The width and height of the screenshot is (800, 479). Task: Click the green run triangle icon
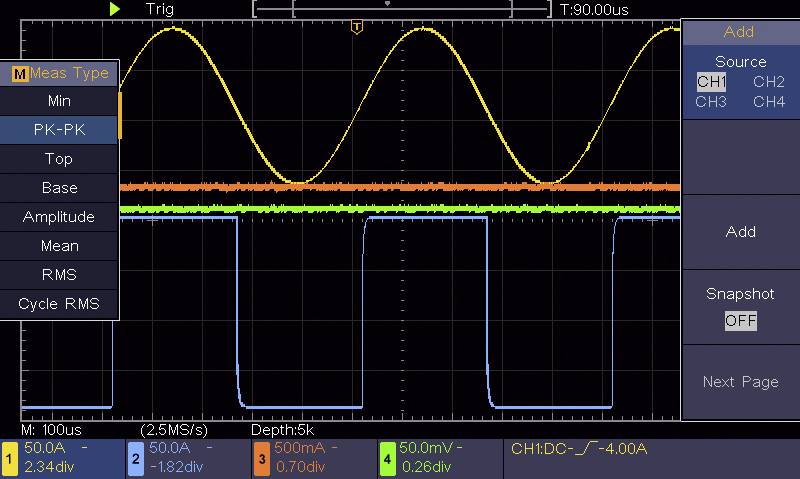[116, 9]
